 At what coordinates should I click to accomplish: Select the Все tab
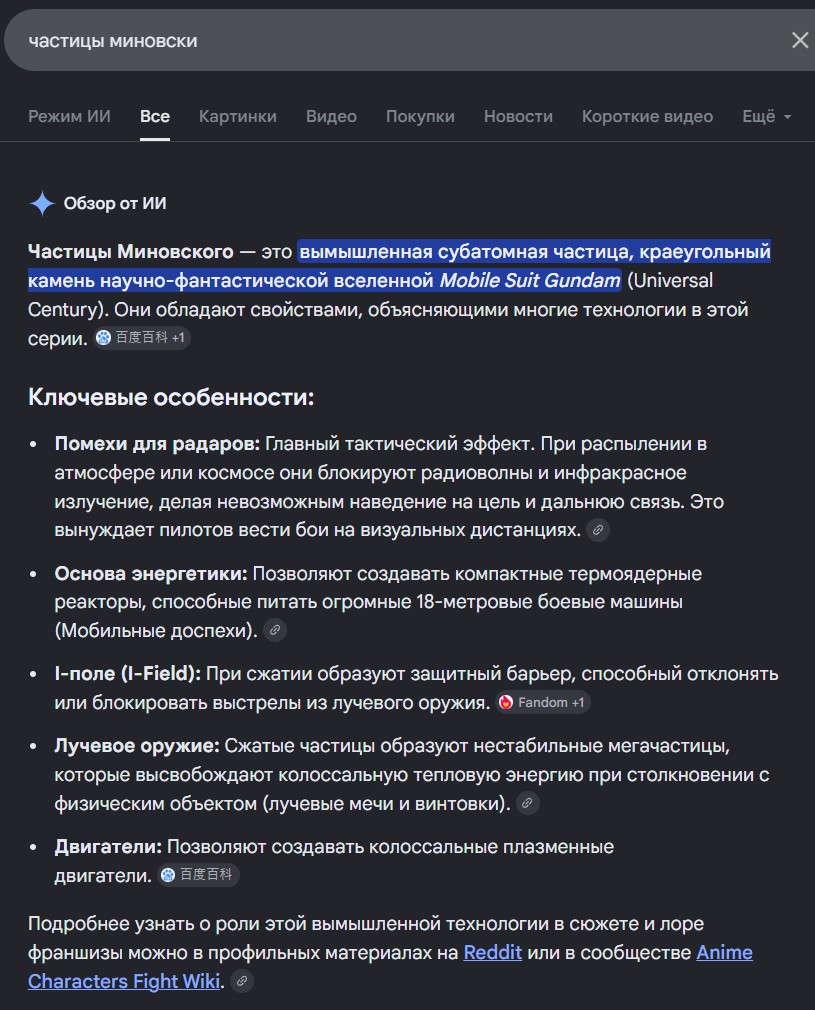click(x=155, y=117)
